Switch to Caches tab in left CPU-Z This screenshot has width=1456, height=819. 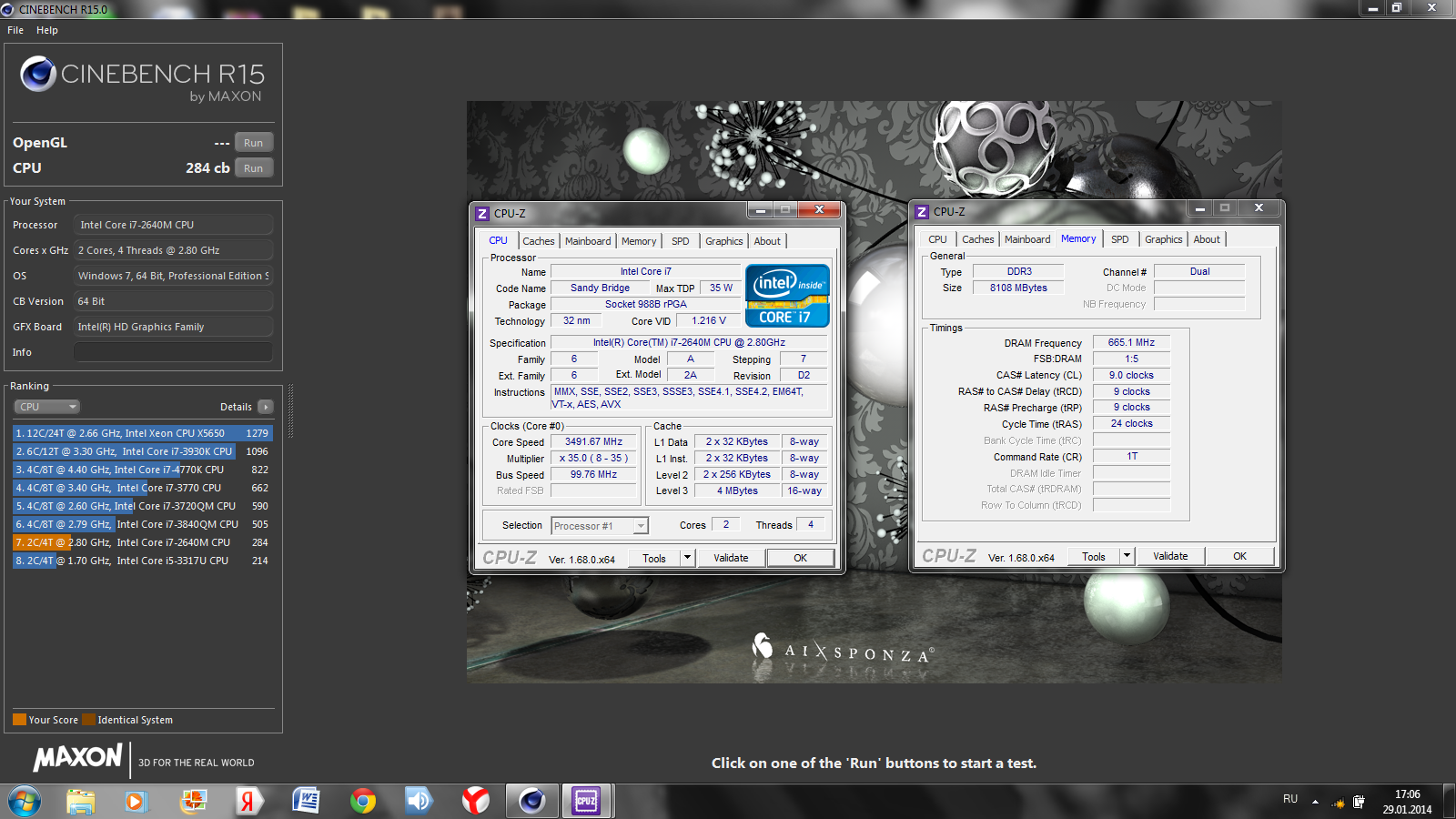click(x=539, y=241)
